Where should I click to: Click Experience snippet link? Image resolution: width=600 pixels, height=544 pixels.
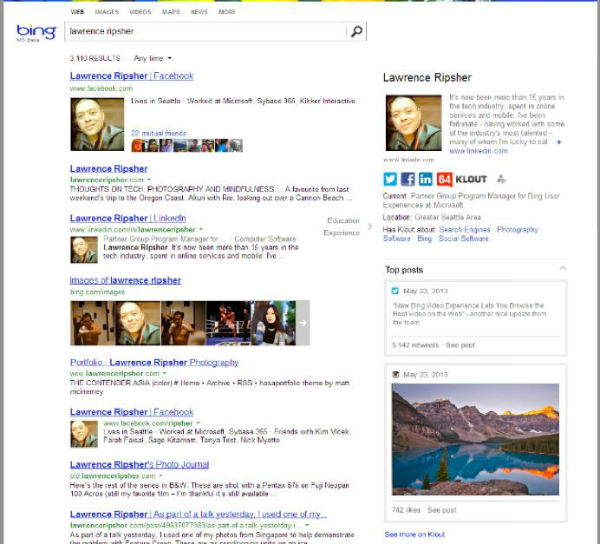click(x=341, y=233)
